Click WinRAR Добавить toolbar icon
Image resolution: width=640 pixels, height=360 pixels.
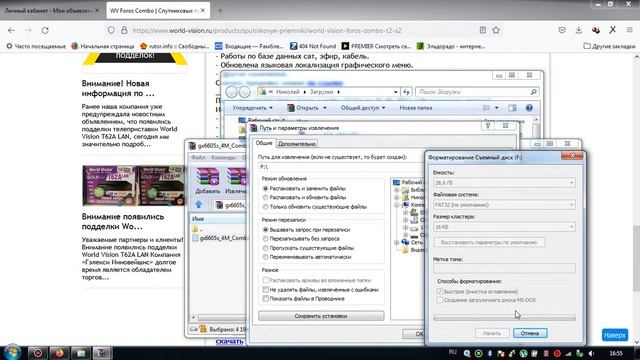207,181
